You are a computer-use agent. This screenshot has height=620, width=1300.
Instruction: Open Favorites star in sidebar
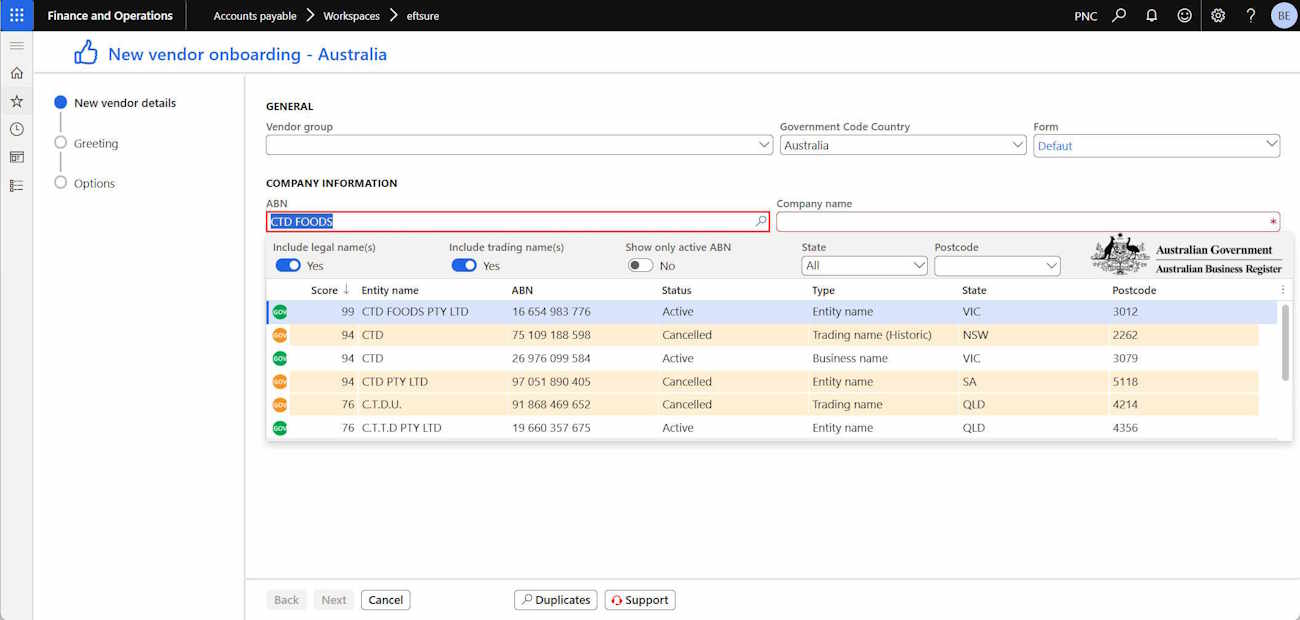[16, 101]
